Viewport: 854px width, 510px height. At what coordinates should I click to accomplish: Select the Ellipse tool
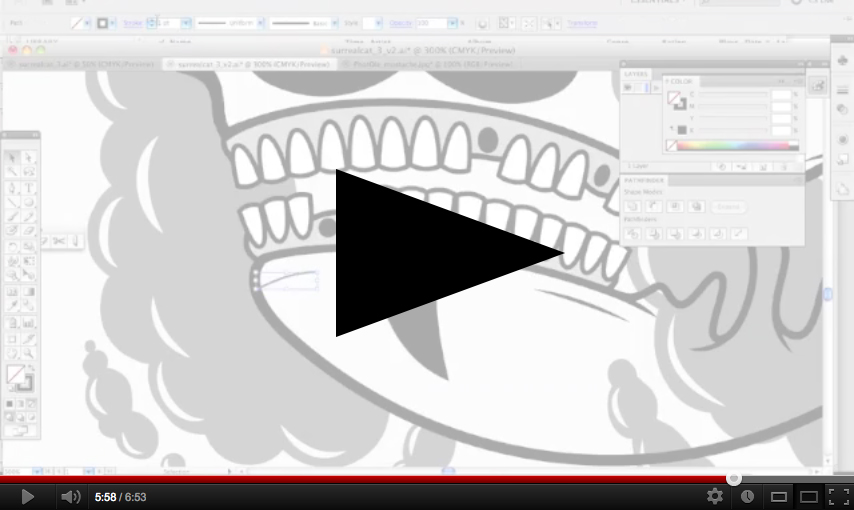coord(29,202)
